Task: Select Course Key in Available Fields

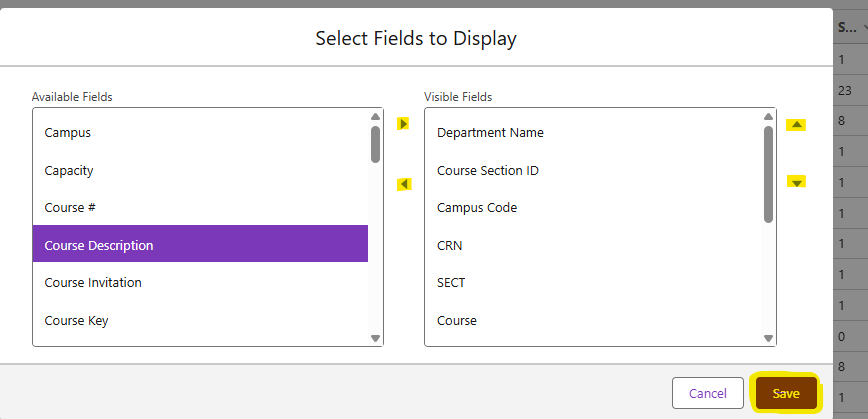Action: click(x=200, y=320)
